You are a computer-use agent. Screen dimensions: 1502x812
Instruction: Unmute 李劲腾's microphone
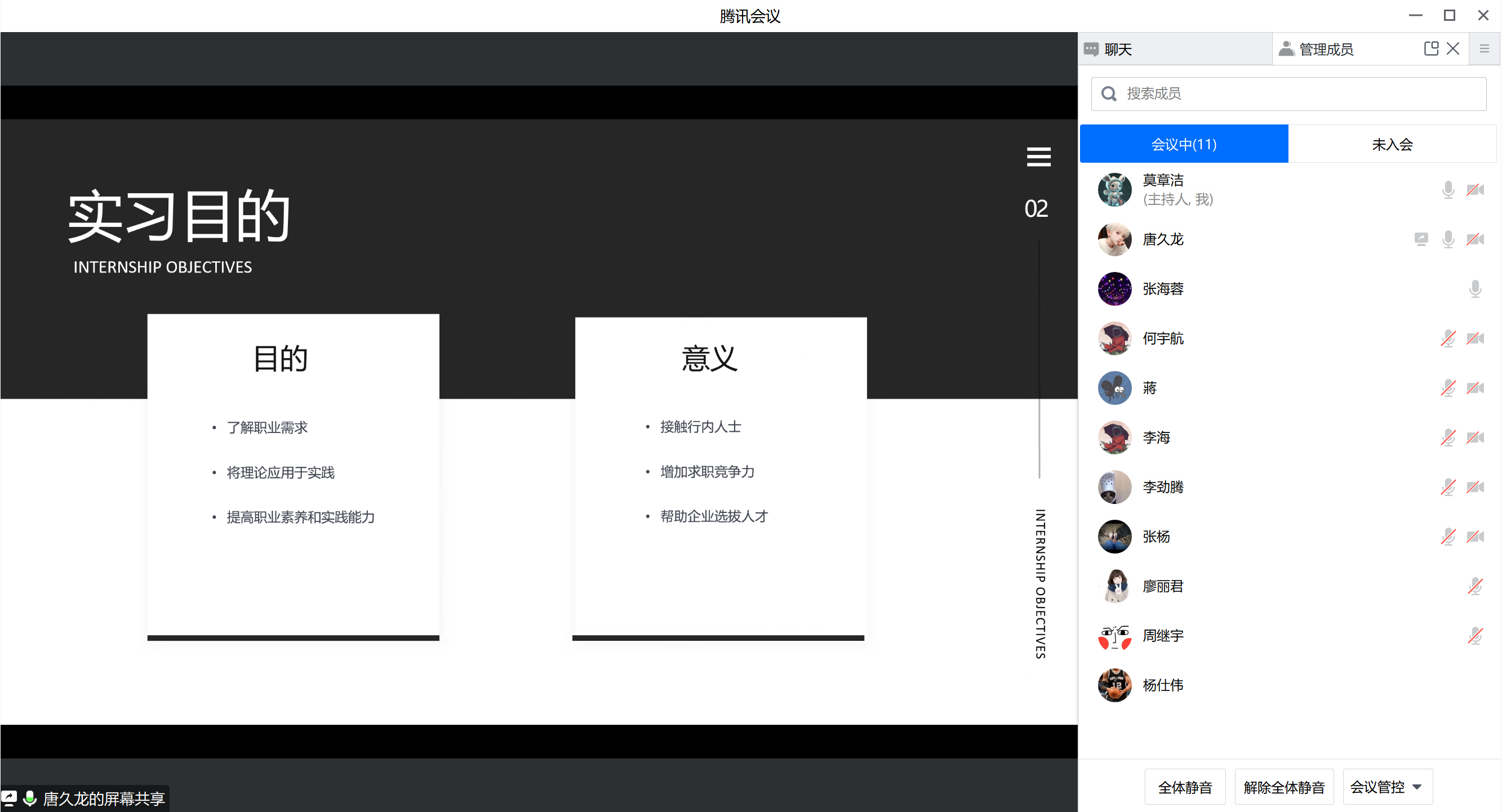click(1448, 487)
